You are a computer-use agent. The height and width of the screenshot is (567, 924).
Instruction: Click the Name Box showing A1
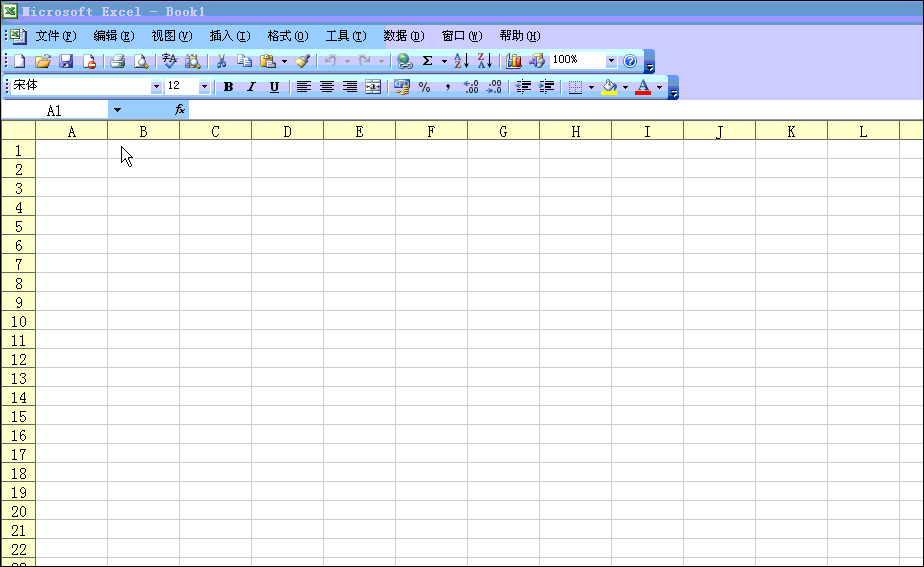(54, 110)
